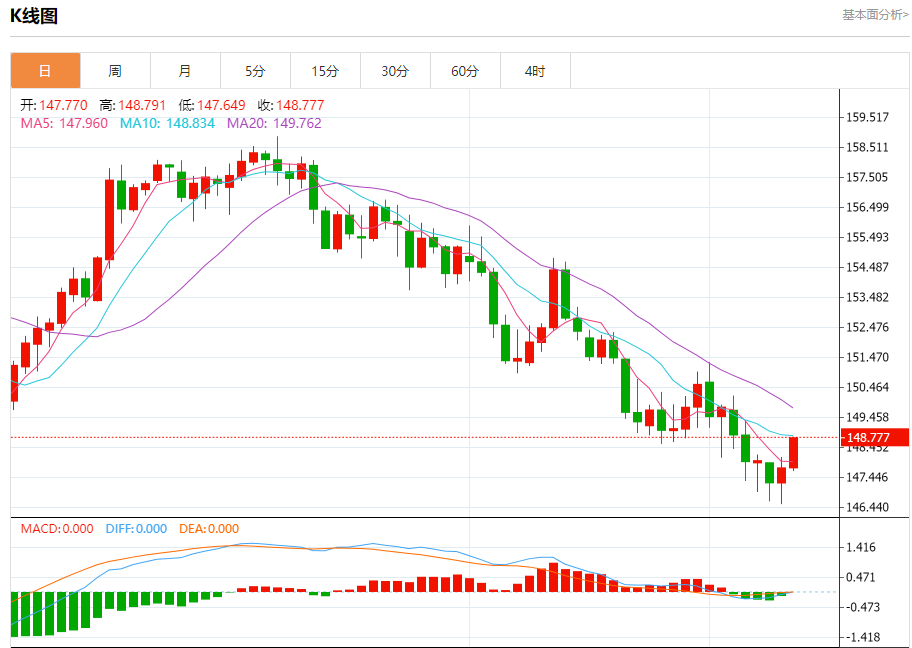Click the 147.446 price axis label
This screenshot has height=648, width=912.
(x=867, y=478)
